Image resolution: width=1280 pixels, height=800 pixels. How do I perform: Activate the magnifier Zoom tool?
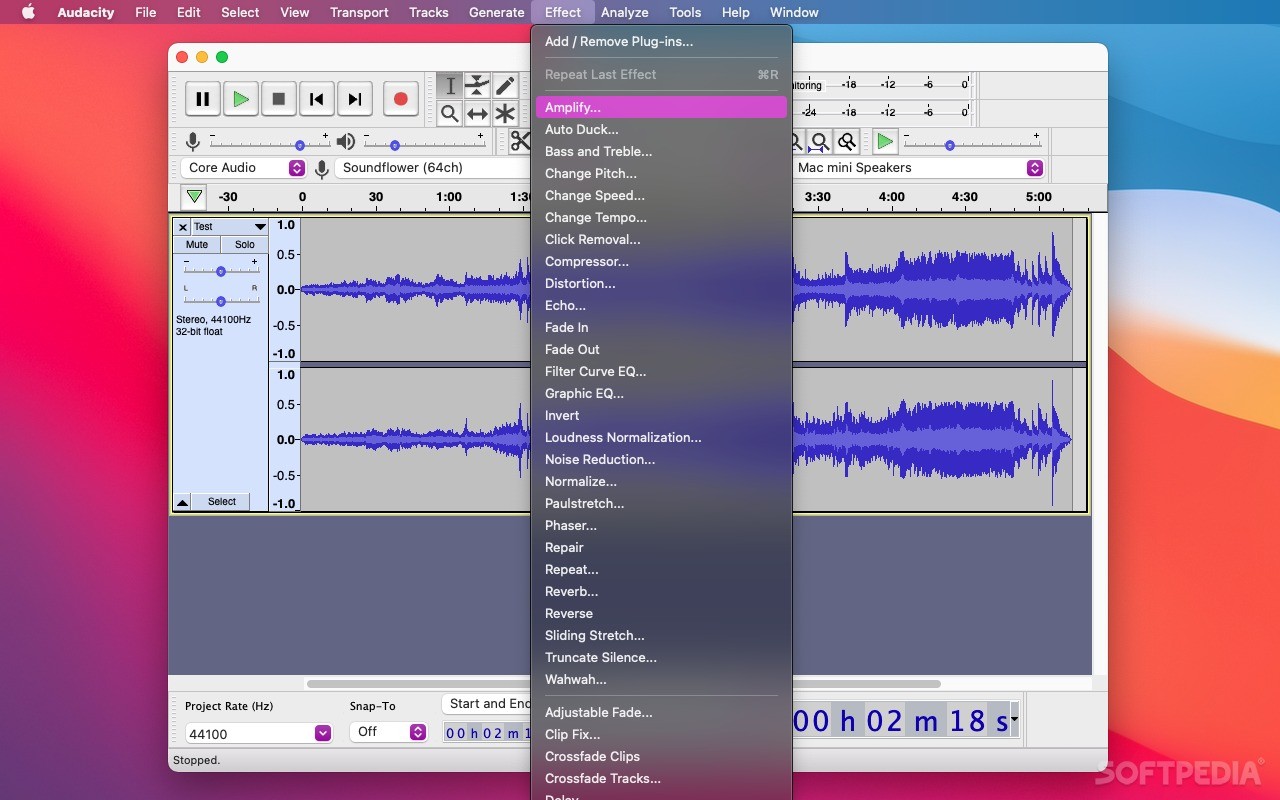tap(450, 113)
